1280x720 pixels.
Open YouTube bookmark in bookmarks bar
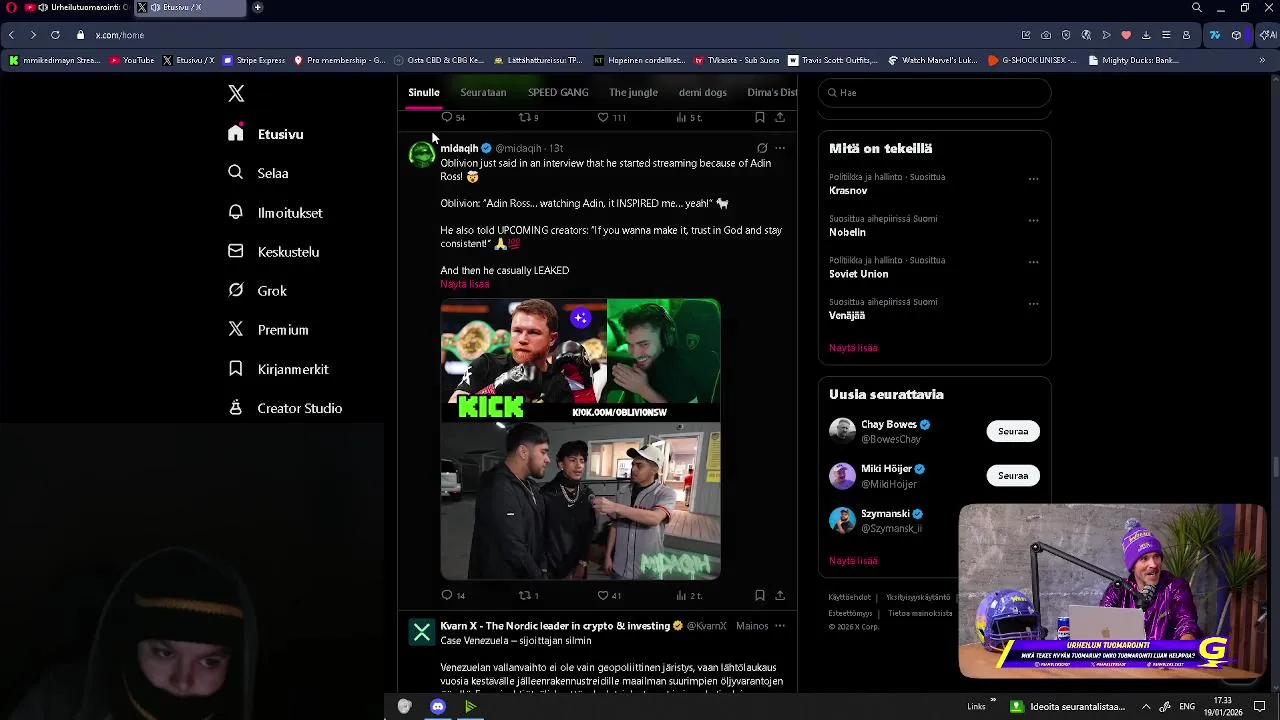tap(132, 60)
